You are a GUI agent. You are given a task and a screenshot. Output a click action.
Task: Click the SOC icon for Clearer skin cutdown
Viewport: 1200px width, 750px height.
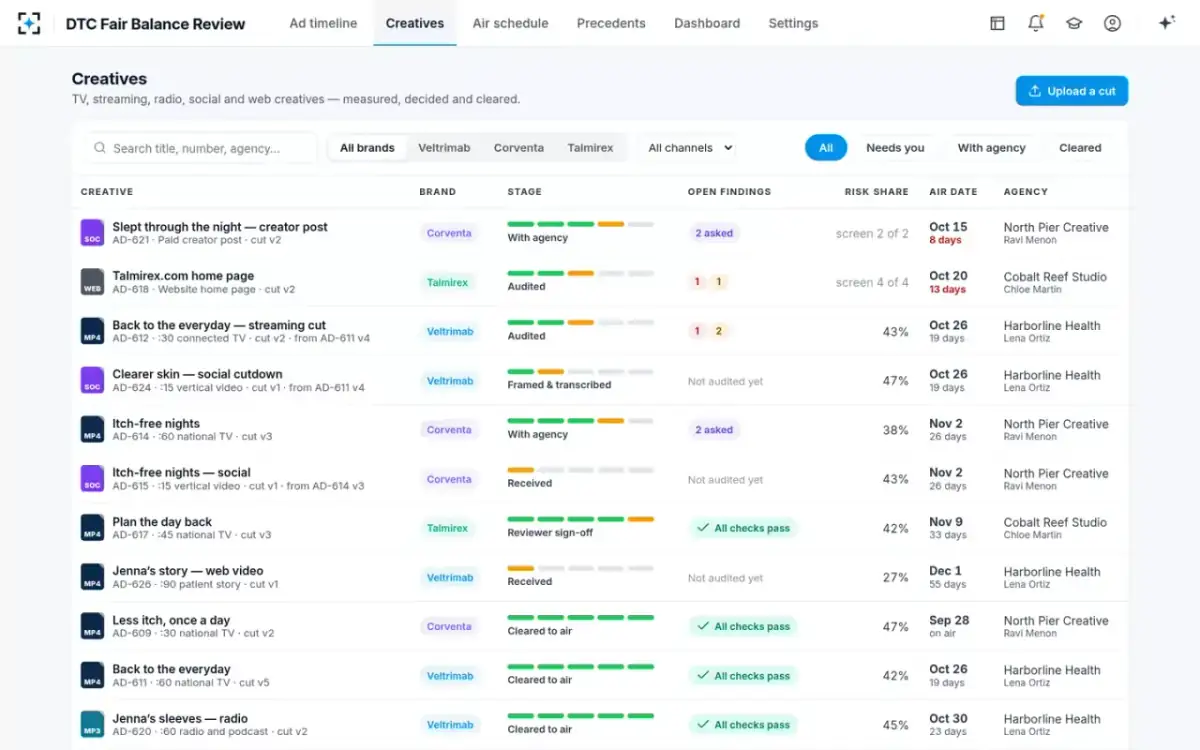(92, 380)
